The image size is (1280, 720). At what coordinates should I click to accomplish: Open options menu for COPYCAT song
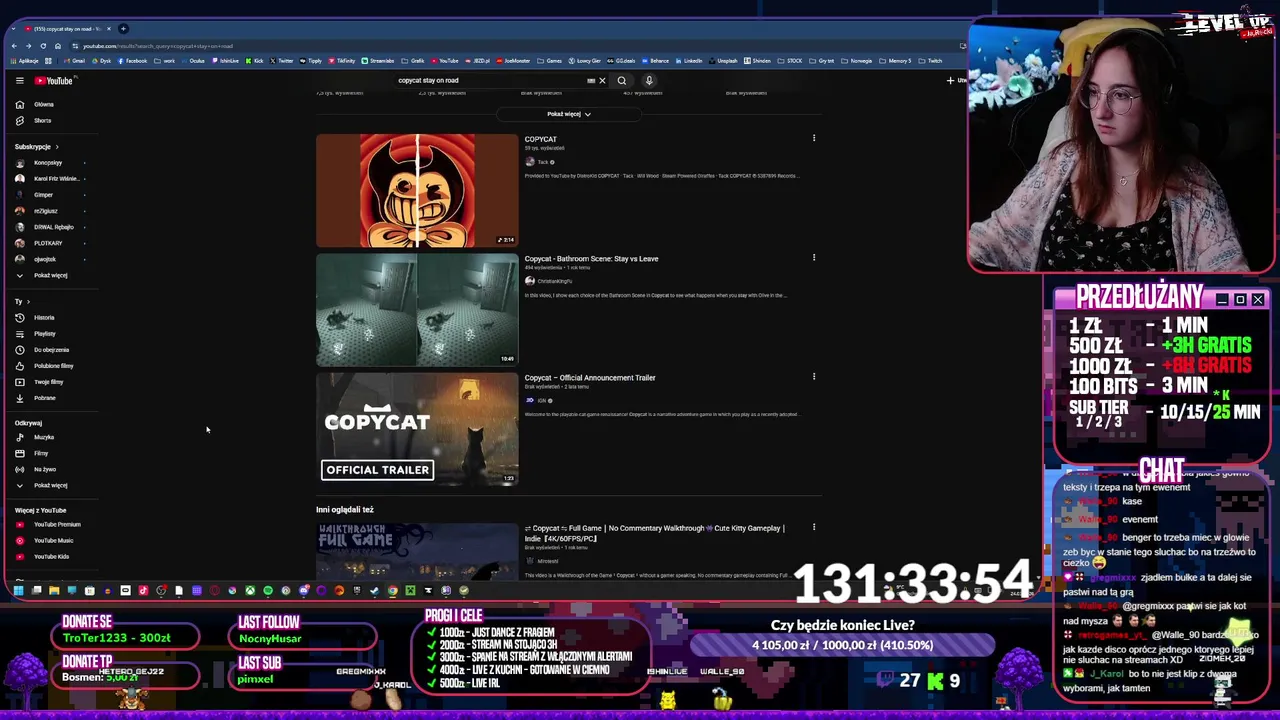point(814,138)
